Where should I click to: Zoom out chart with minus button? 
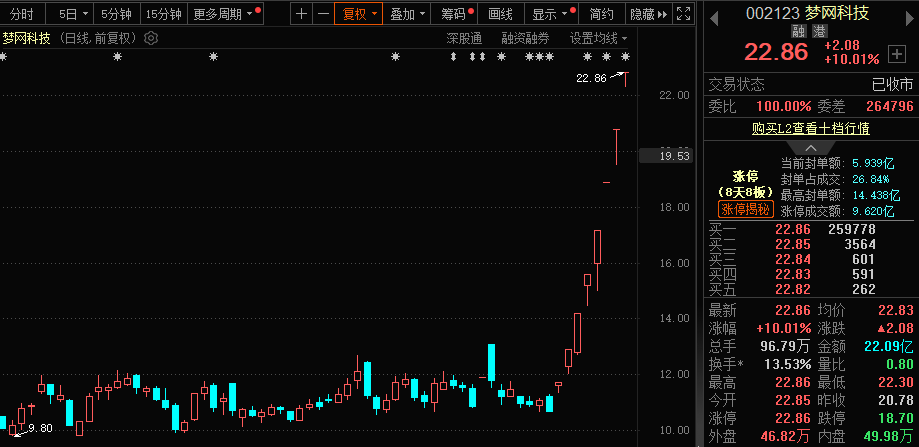323,14
